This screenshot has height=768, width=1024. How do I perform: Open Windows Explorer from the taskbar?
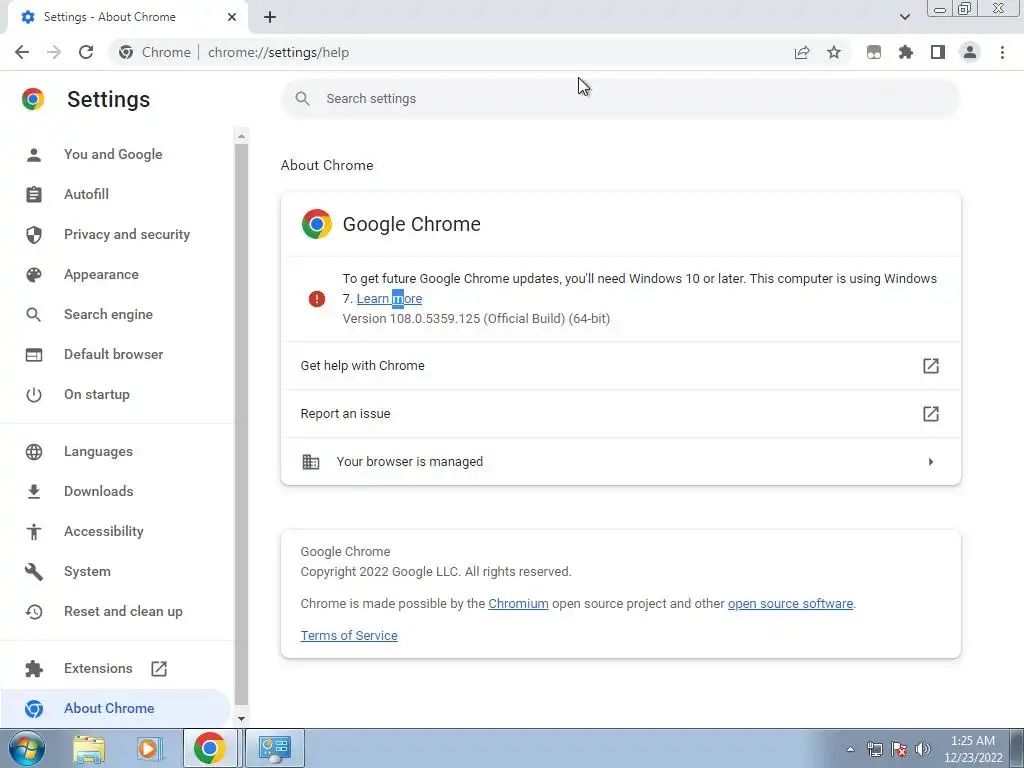pos(89,748)
